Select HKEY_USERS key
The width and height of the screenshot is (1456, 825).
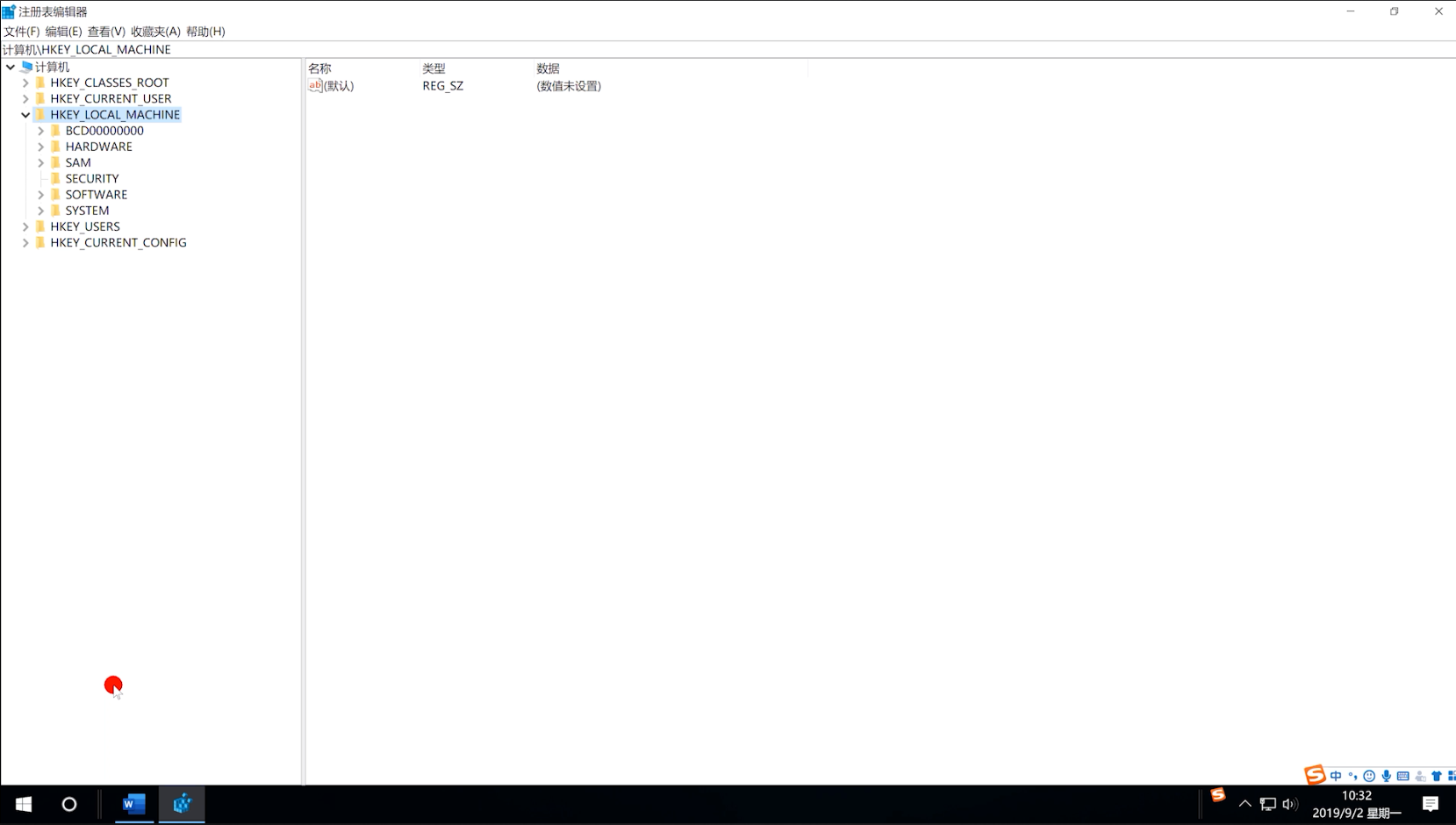click(x=85, y=226)
